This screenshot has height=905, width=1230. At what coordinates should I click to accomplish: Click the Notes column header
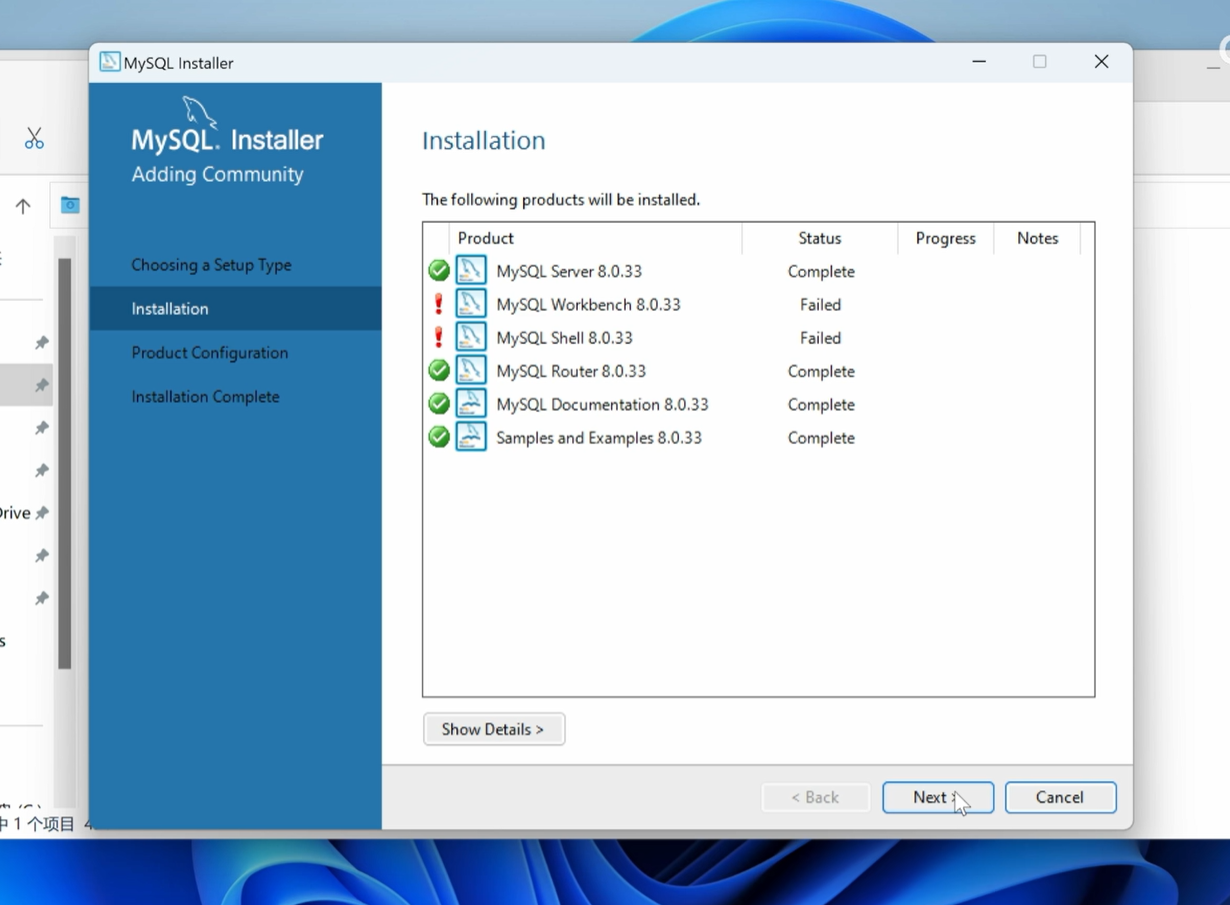click(x=1037, y=238)
